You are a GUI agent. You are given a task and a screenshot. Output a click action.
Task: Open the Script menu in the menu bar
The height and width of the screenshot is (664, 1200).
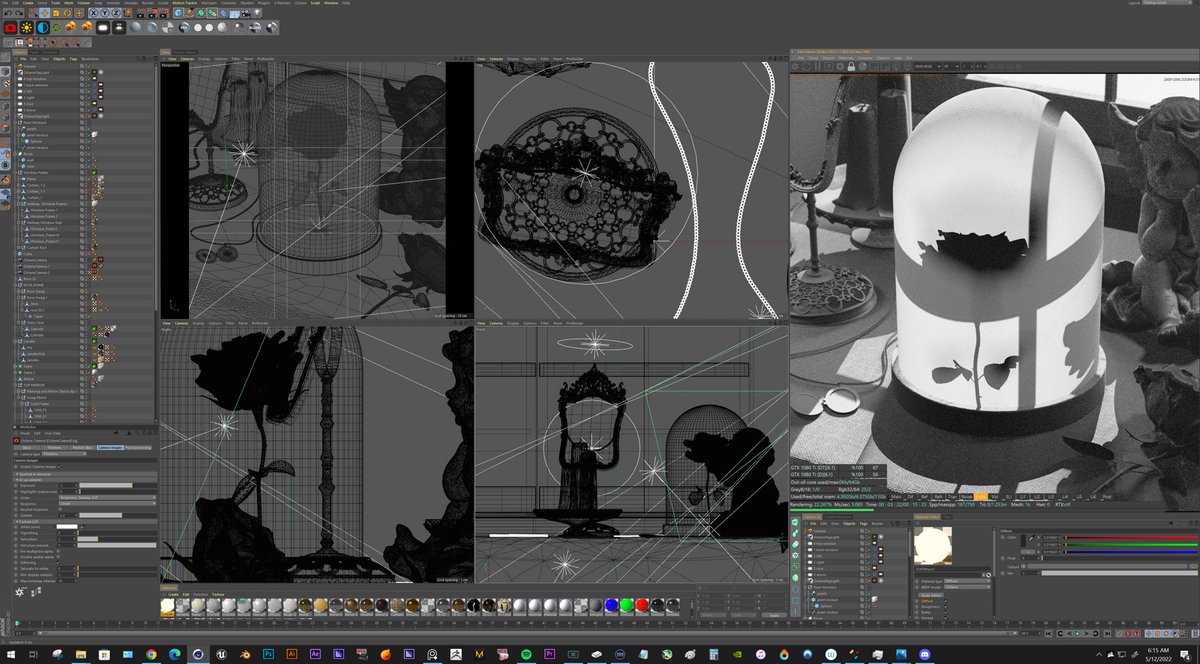point(314,3)
